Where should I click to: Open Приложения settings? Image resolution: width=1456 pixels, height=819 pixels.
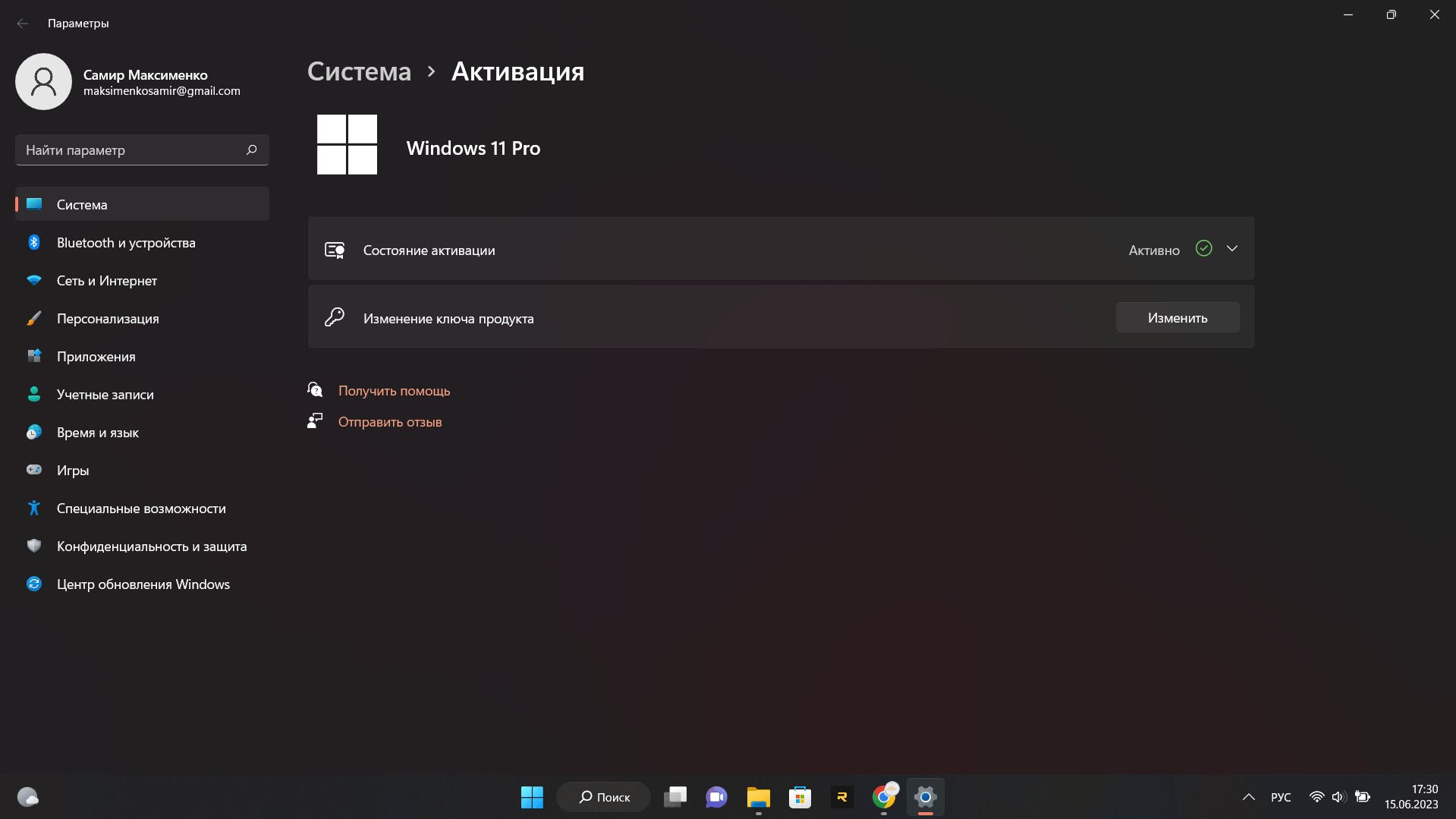point(142,356)
